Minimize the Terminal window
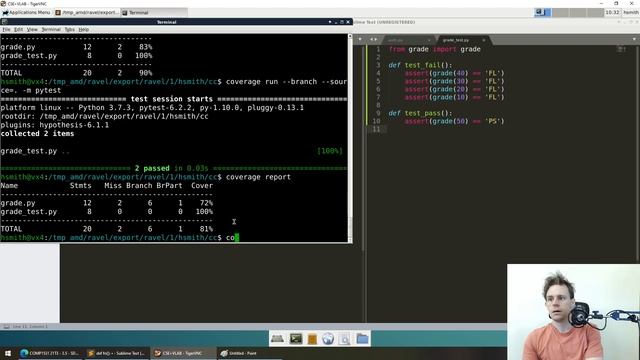 pos(336,22)
